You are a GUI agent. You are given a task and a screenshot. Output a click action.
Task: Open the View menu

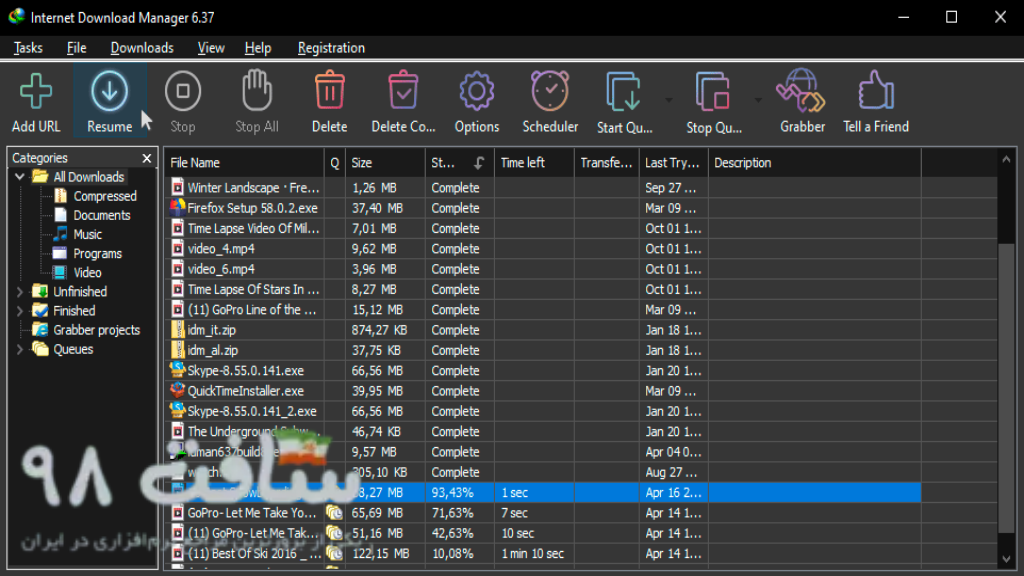[x=211, y=48]
